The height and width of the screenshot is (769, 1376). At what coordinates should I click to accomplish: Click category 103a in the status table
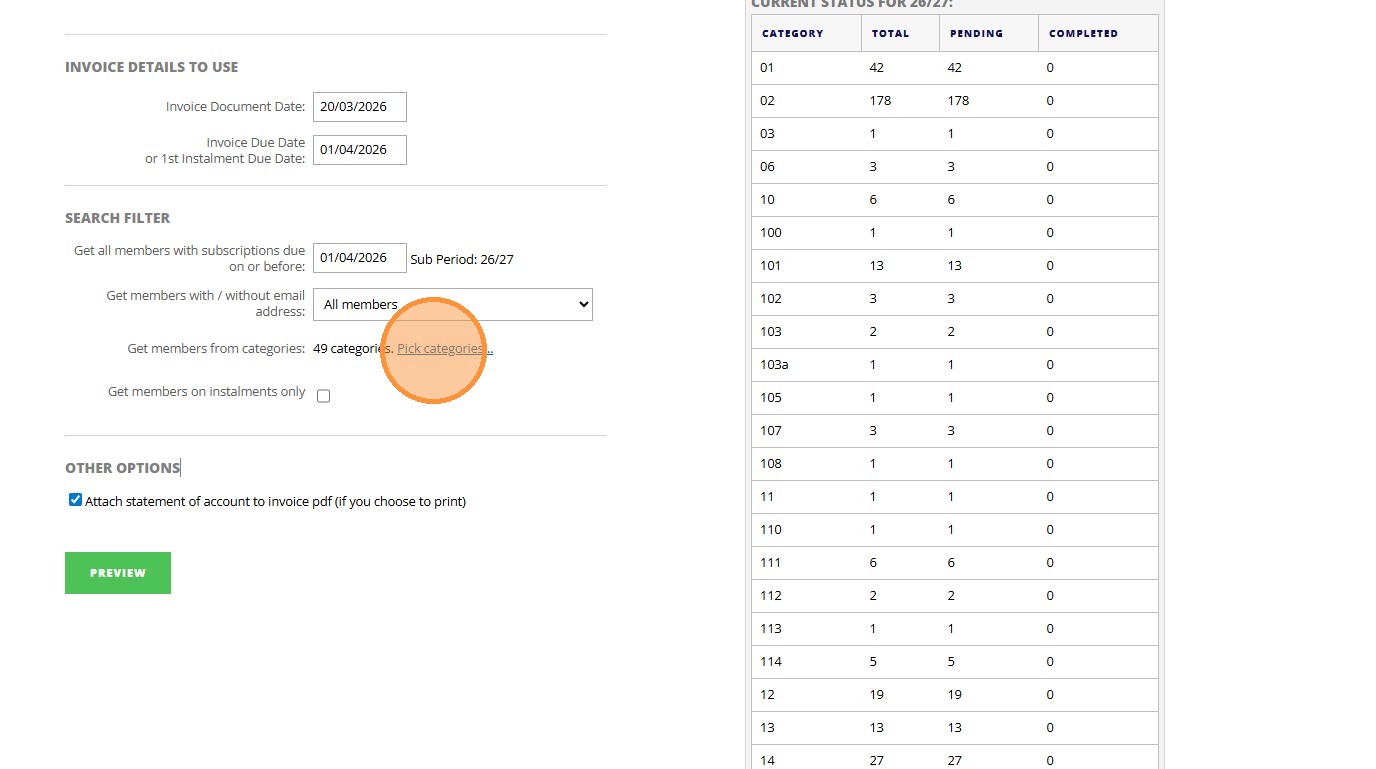tap(774, 365)
